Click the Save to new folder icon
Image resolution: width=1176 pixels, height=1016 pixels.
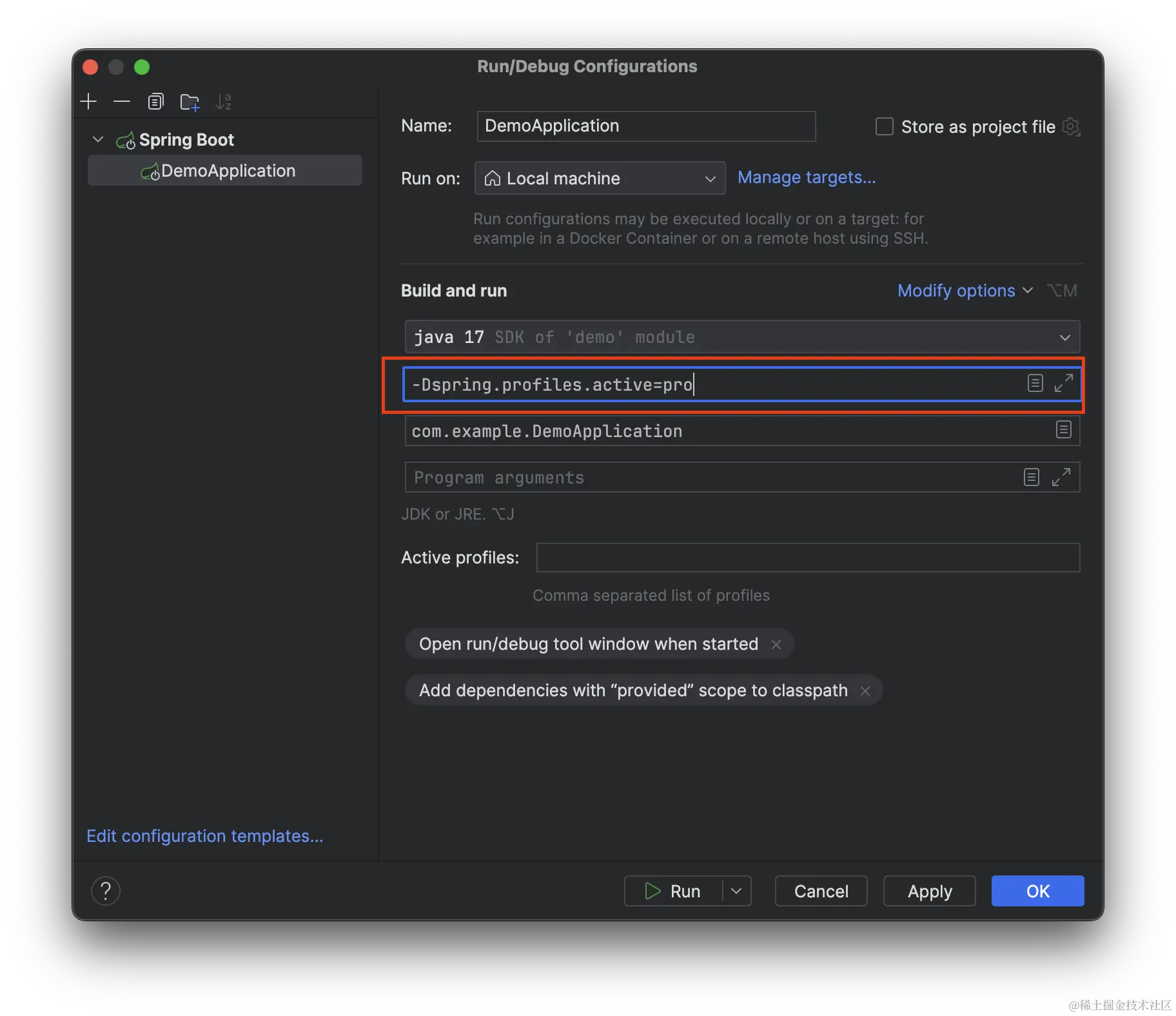(190, 102)
